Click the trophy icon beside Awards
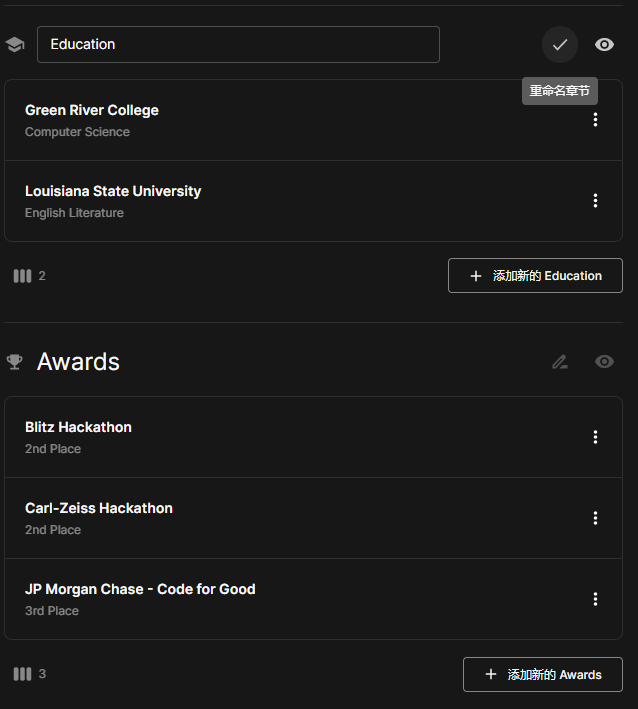 (15, 362)
